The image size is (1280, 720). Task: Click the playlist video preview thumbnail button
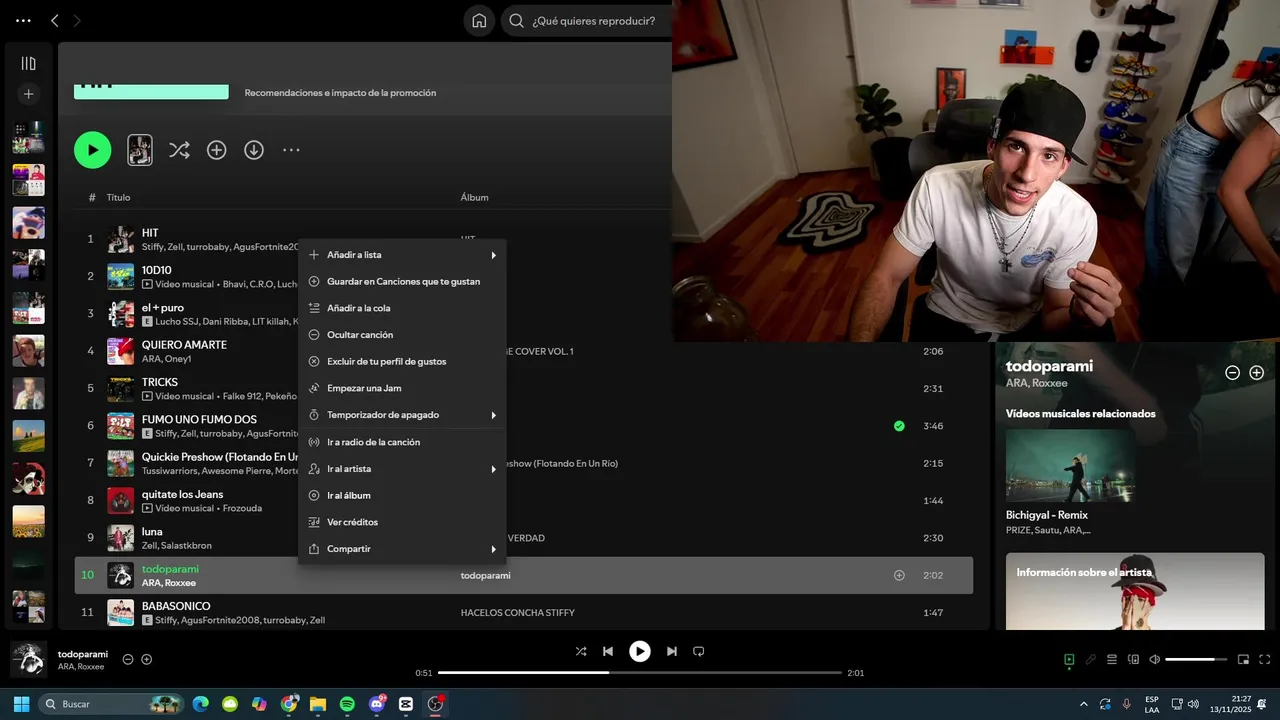point(140,150)
